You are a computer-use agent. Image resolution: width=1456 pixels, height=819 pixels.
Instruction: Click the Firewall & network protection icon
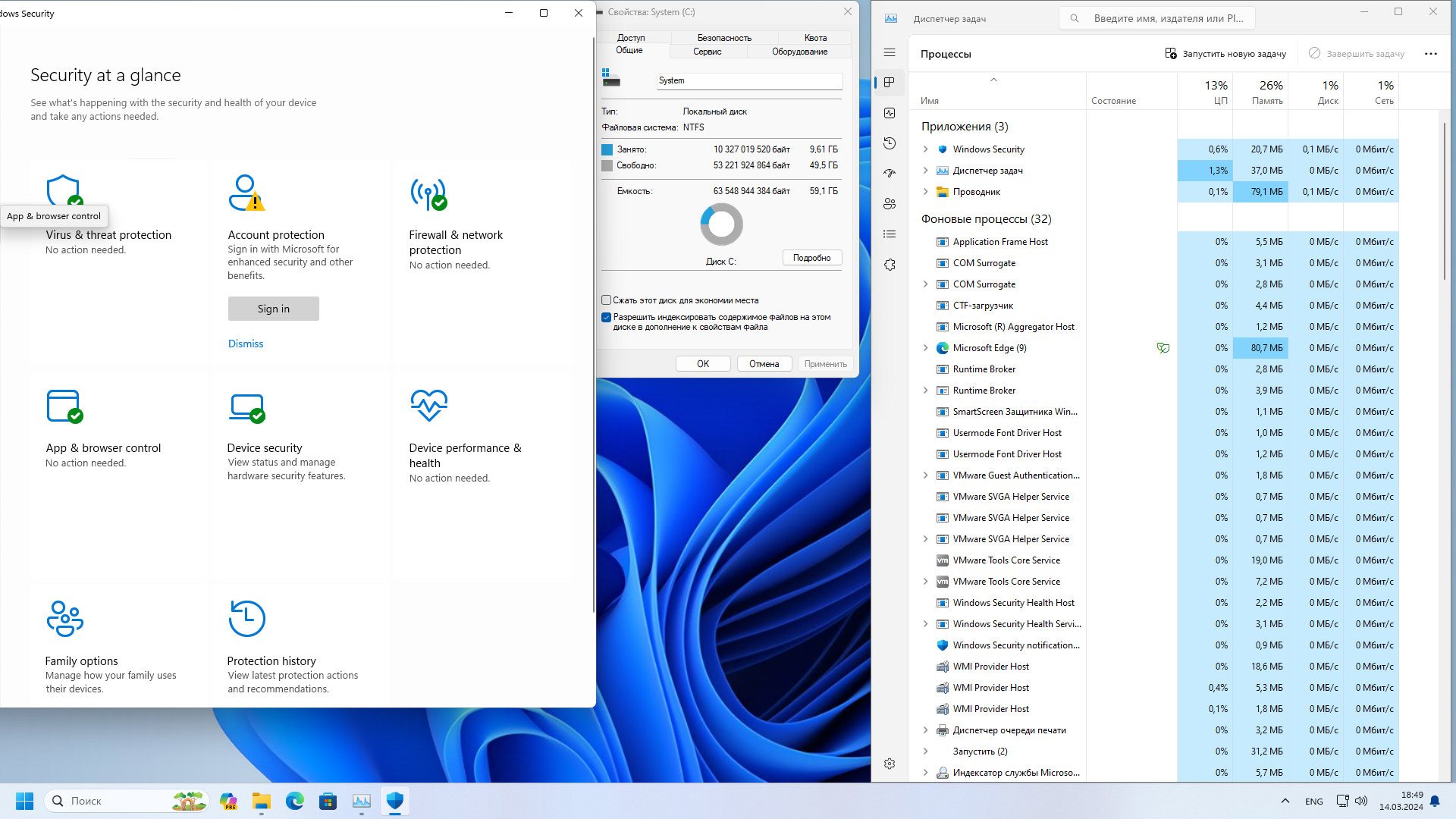(428, 194)
